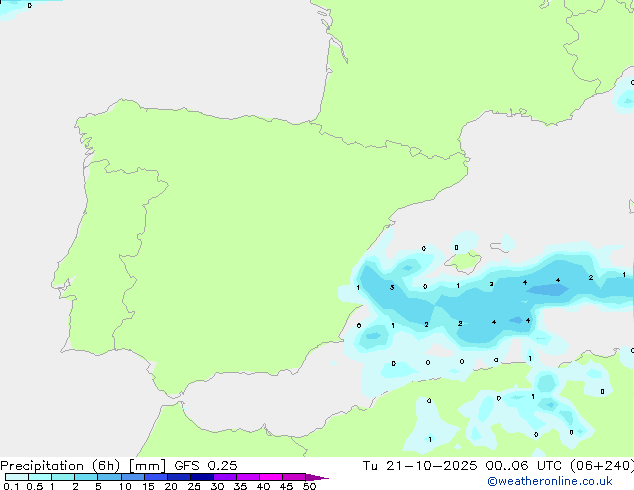634x490 pixels.
Task: Click the 10 to 15 mm legend swatch
Action: 133,477
